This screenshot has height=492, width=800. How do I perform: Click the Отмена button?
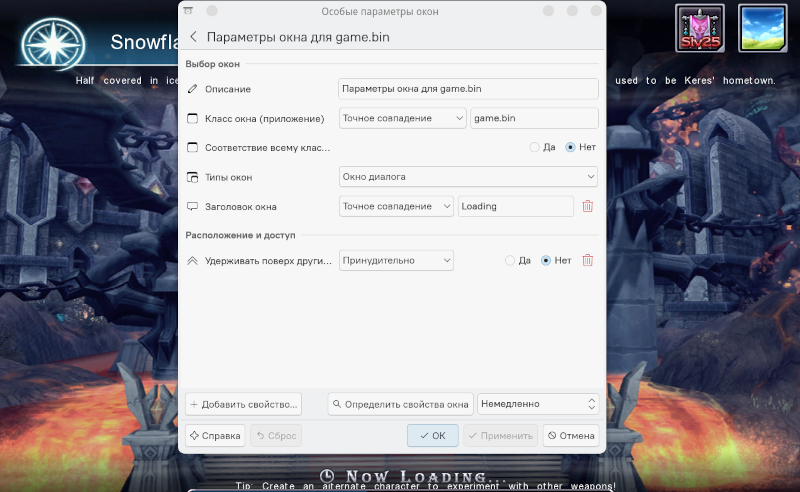pos(571,436)
